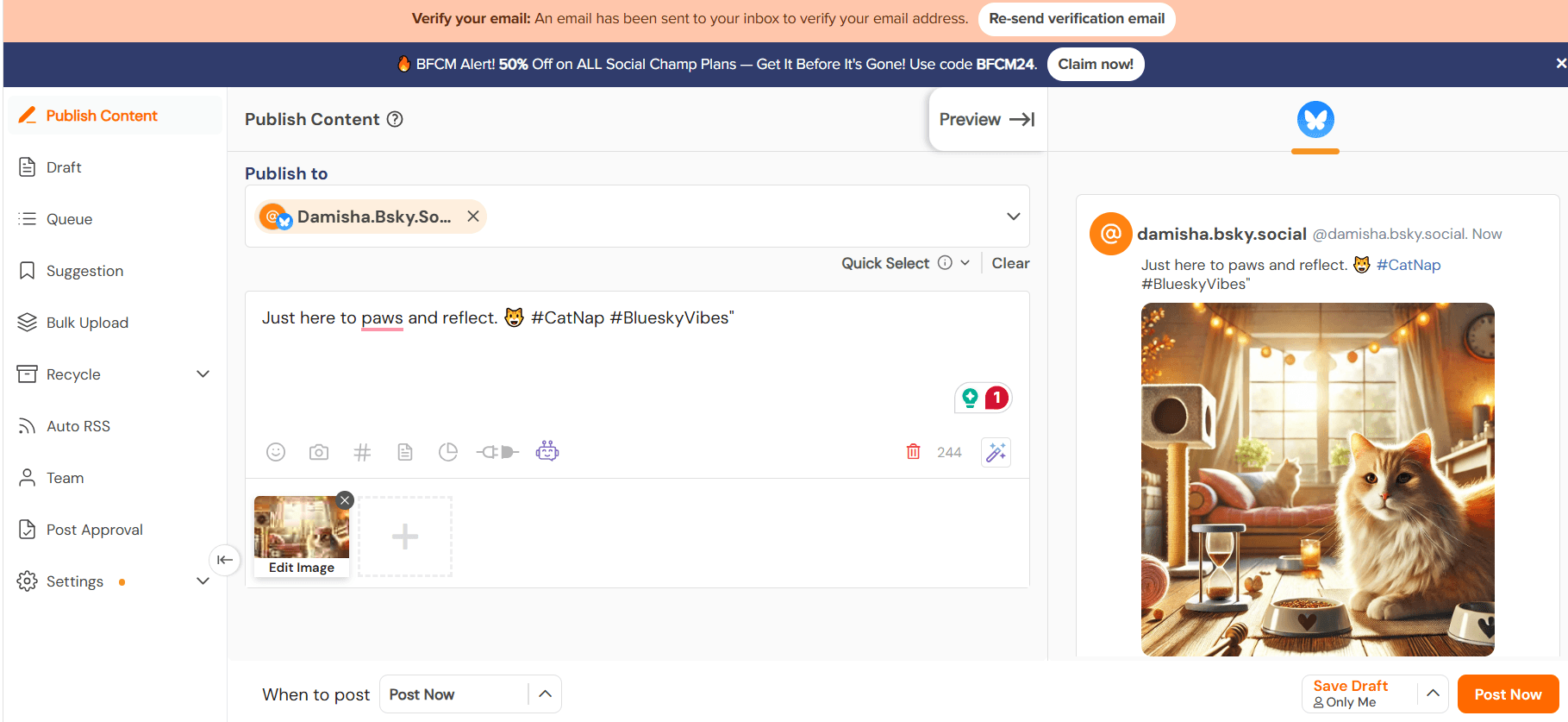Screen dimensions: 1568x722
Task: Click Clear to deselect accounts
Action: tap(1010, 263)
